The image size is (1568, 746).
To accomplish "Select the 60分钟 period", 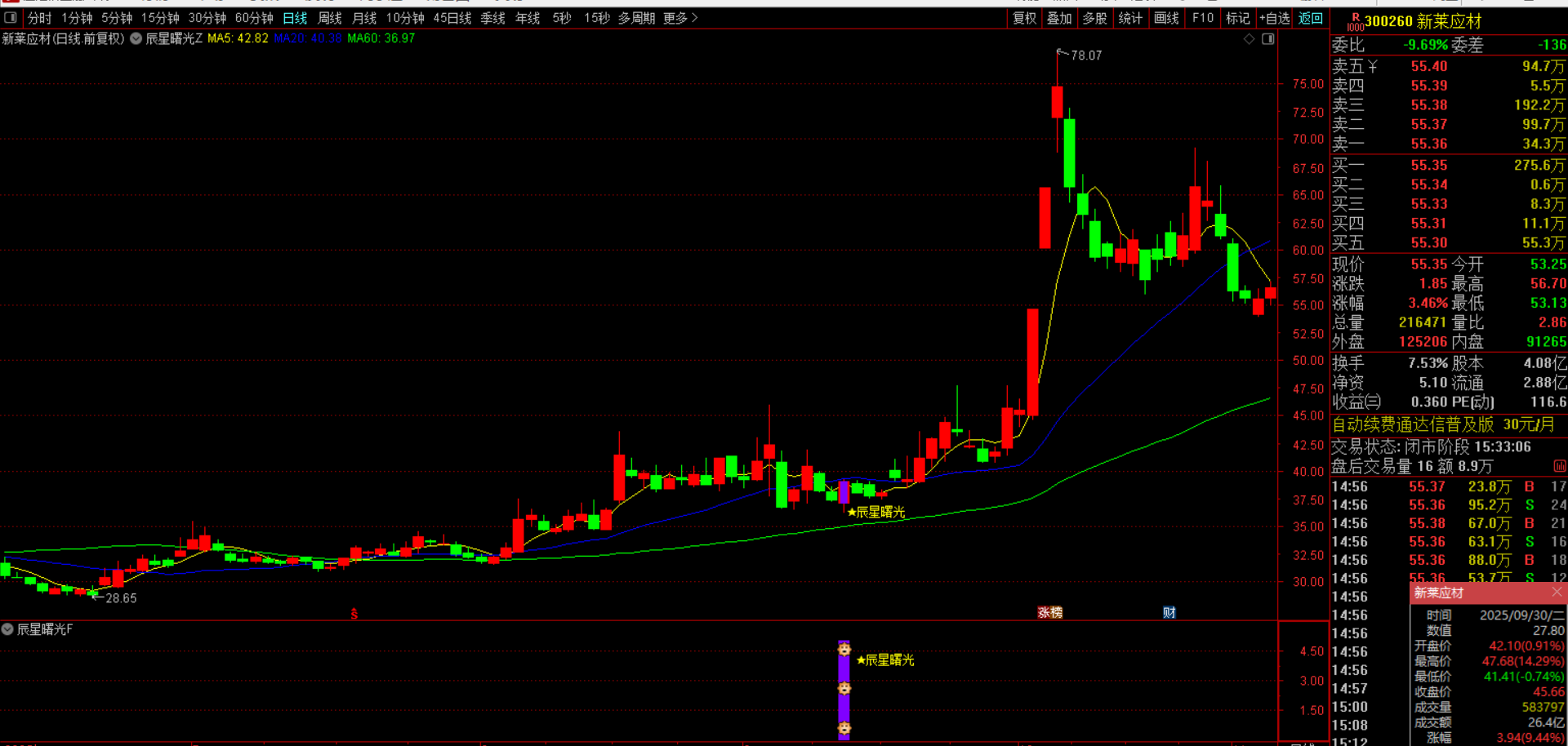I will click(x=254, y=18).
